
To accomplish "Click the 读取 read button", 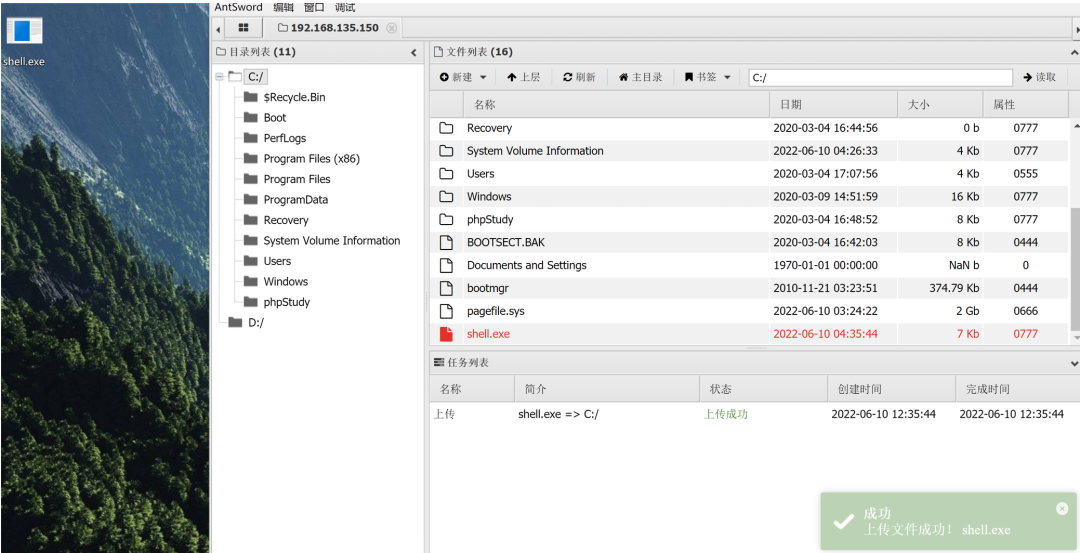I will point(1039,77).
